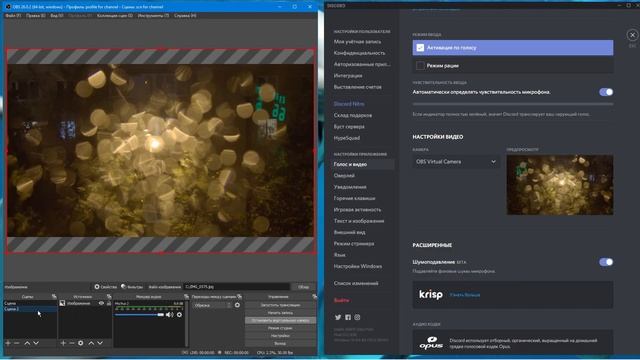Lock the Изображение source in OBS
The image size is (640, 360).
coord(109,303)
